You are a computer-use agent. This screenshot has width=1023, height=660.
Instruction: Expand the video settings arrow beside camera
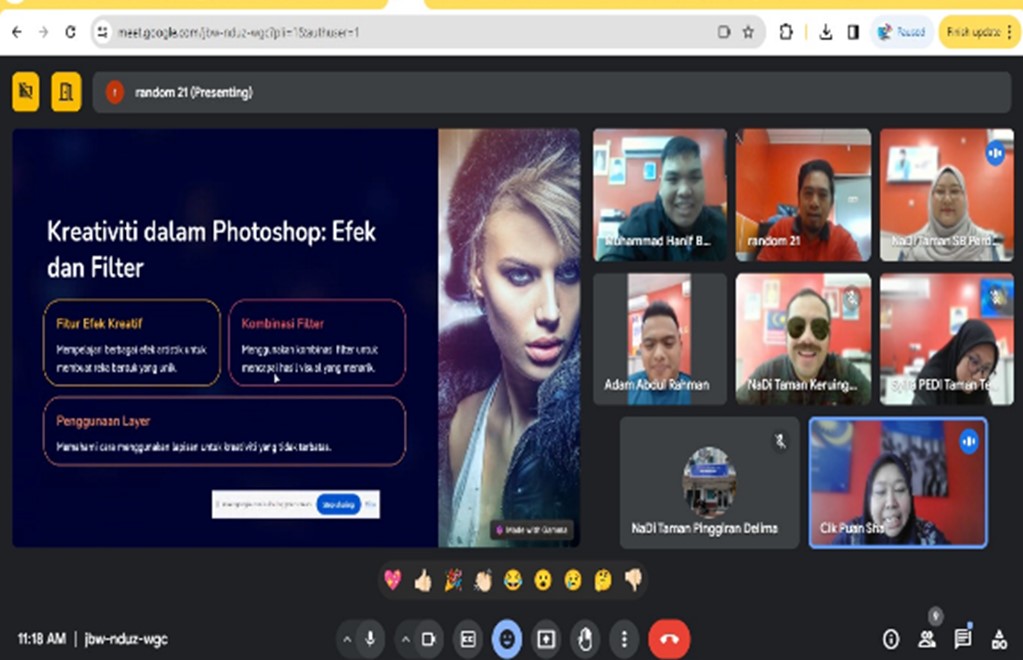click(405, 639)
